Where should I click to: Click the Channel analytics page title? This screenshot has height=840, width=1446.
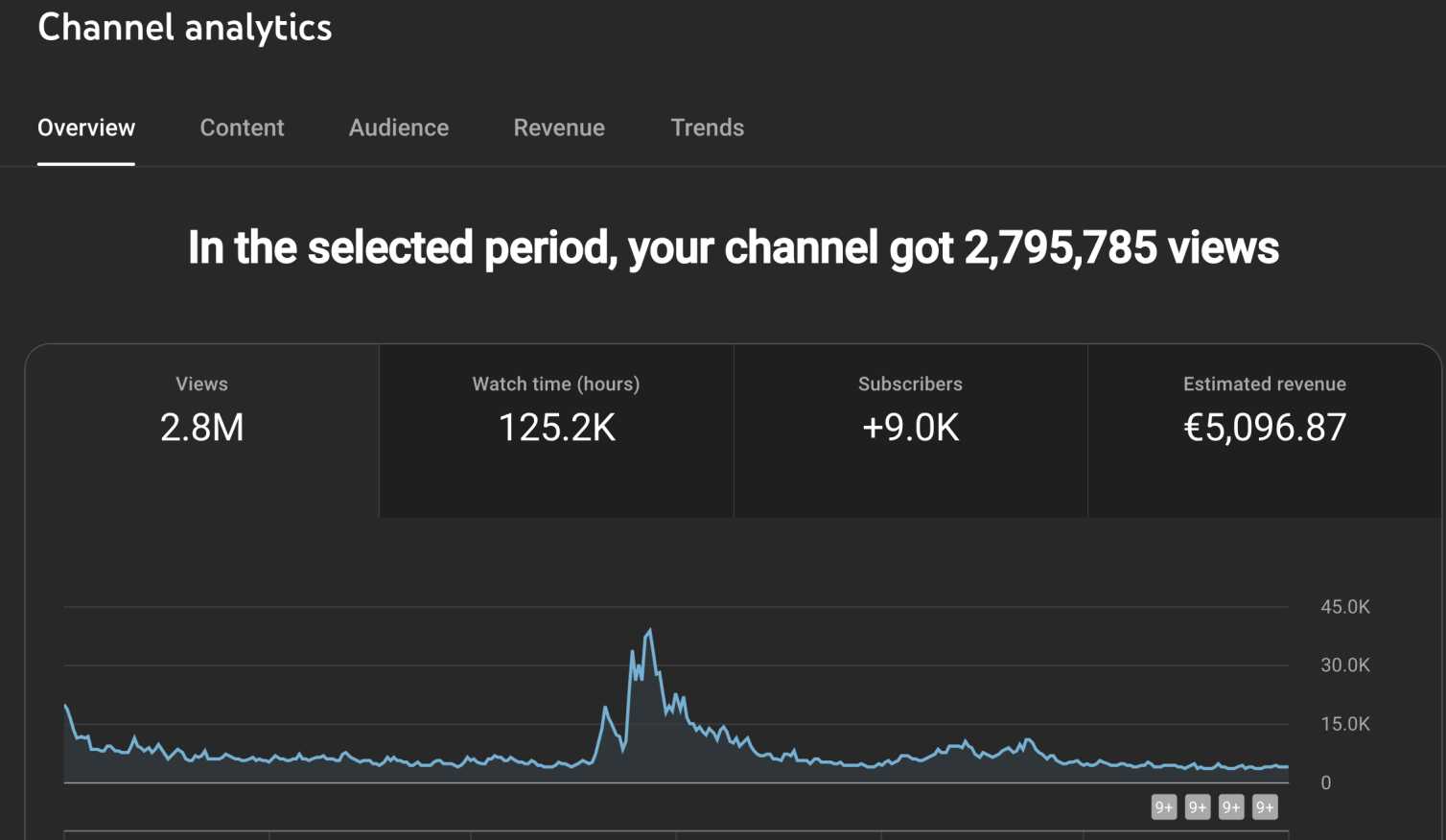click(x=185, y=28)
